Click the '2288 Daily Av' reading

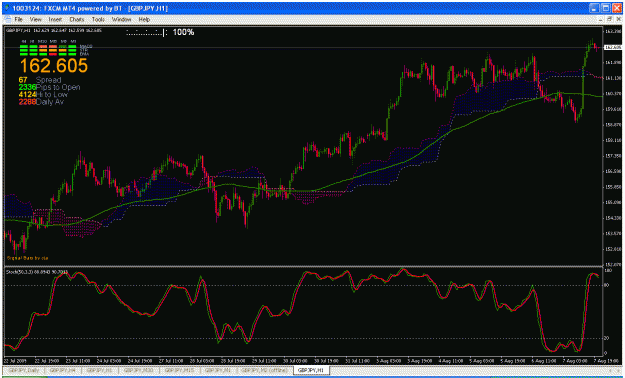[x=41, y=102]
